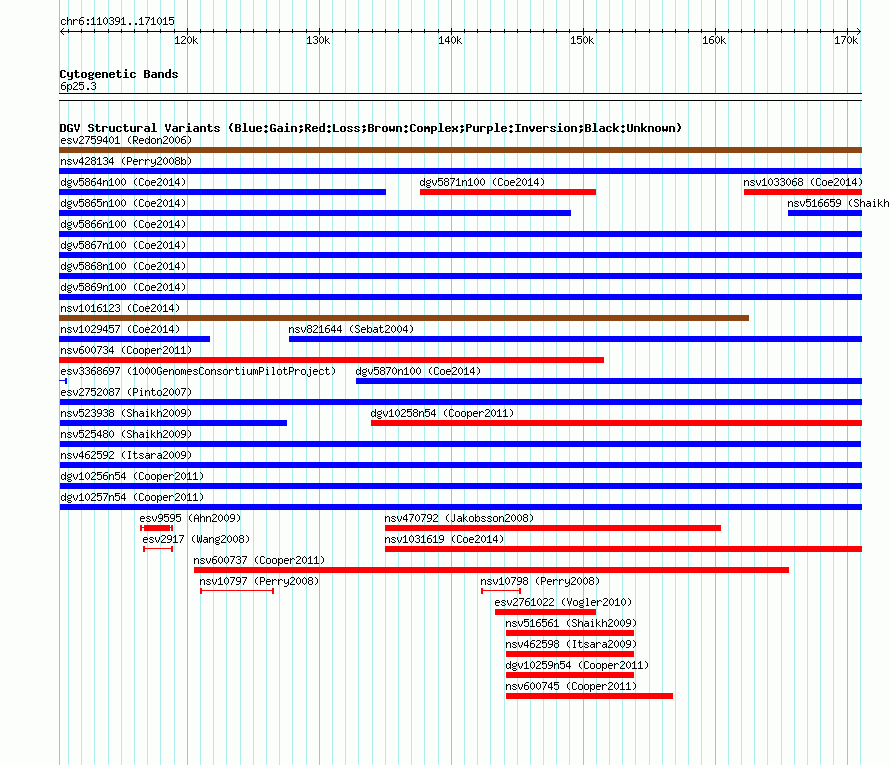Select esv2761022 (Vogler2010) variant
Viewport: 890px width, 765px height.
[x=545, y=612]
